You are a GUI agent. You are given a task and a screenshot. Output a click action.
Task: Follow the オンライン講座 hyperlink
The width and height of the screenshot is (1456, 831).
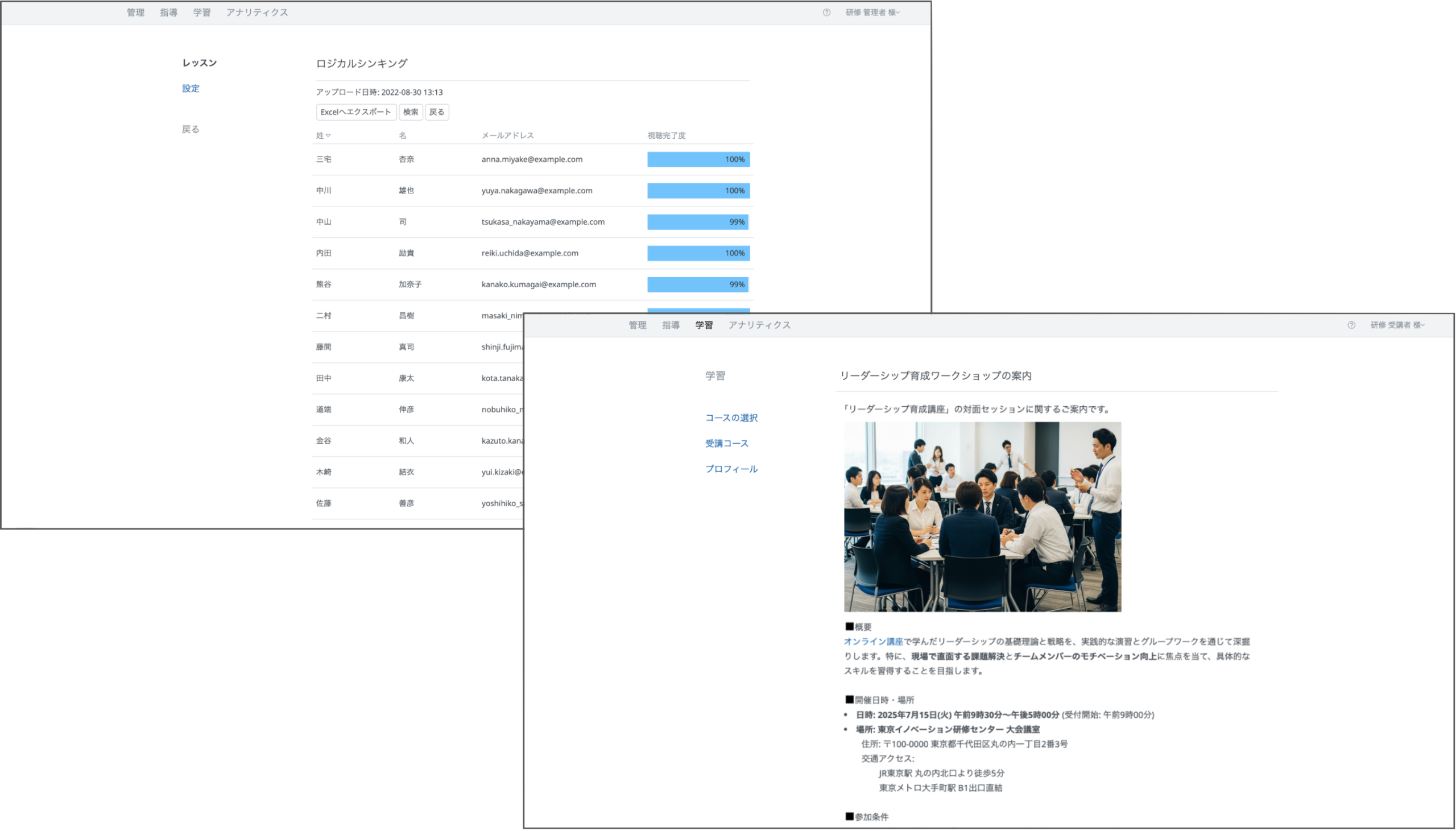873,642
